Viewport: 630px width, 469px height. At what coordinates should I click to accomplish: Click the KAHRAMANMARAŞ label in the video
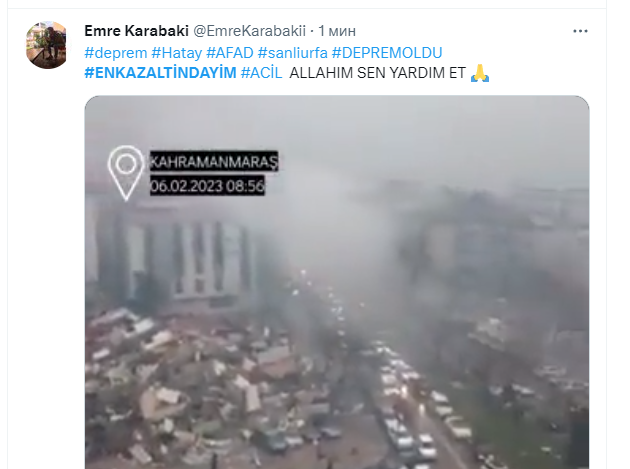point(214,162)
